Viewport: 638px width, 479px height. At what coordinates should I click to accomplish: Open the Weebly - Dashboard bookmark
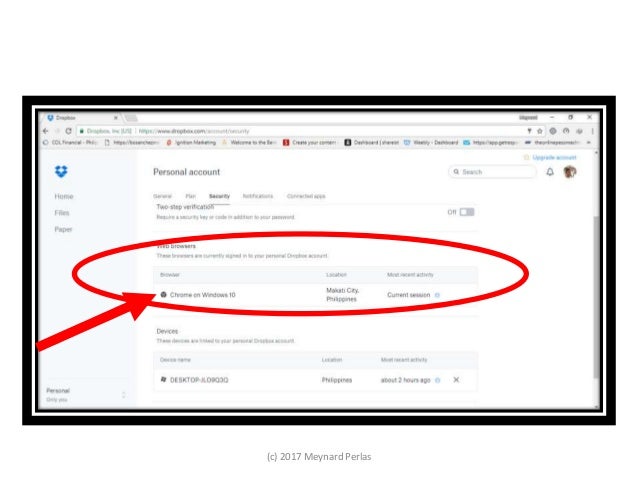coord(431,142)
